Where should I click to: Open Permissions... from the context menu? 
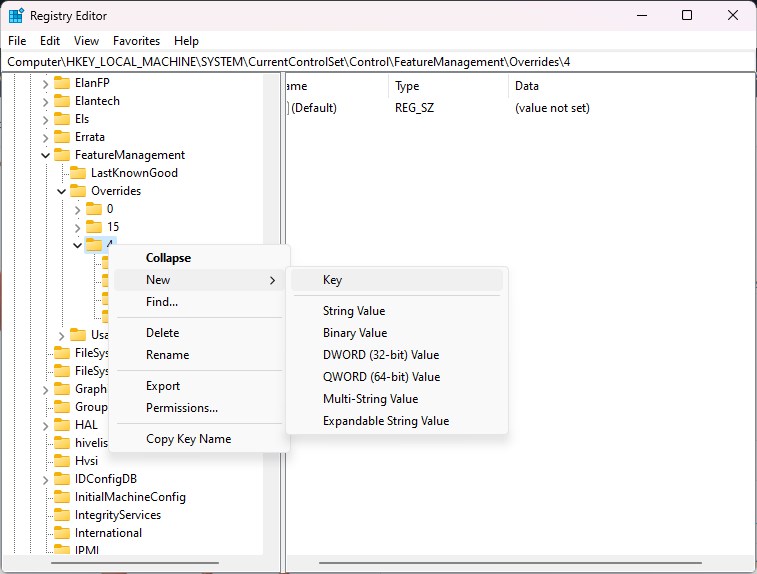pos(199,408)
